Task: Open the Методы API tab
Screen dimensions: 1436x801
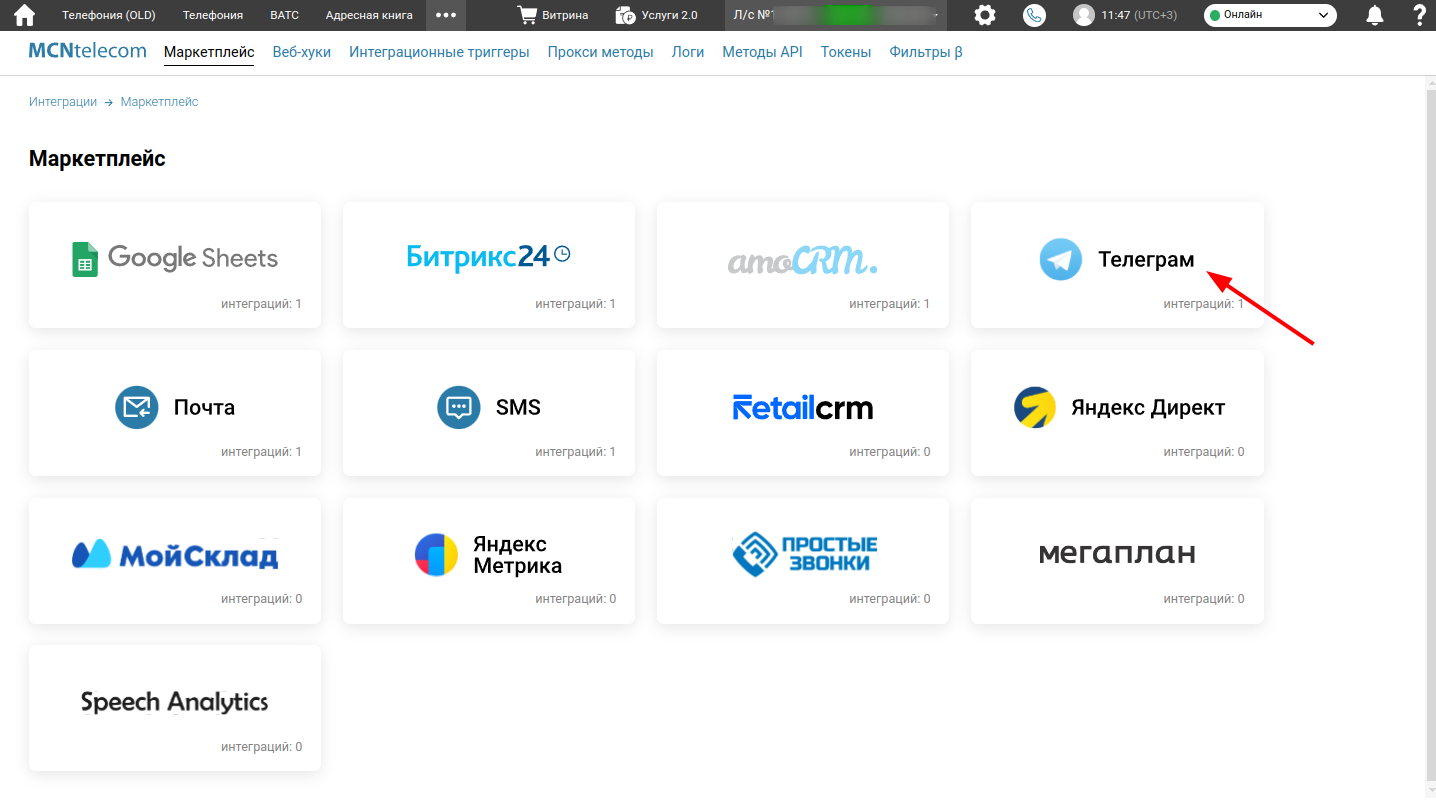Action: pyautogui.click(x=762, y=52)
